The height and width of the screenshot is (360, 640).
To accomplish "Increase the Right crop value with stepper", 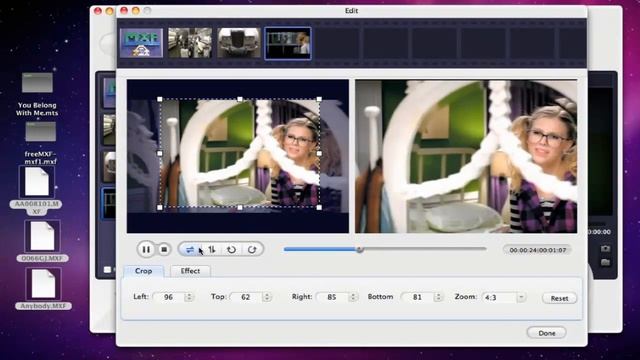I will [x=353, y=295].
